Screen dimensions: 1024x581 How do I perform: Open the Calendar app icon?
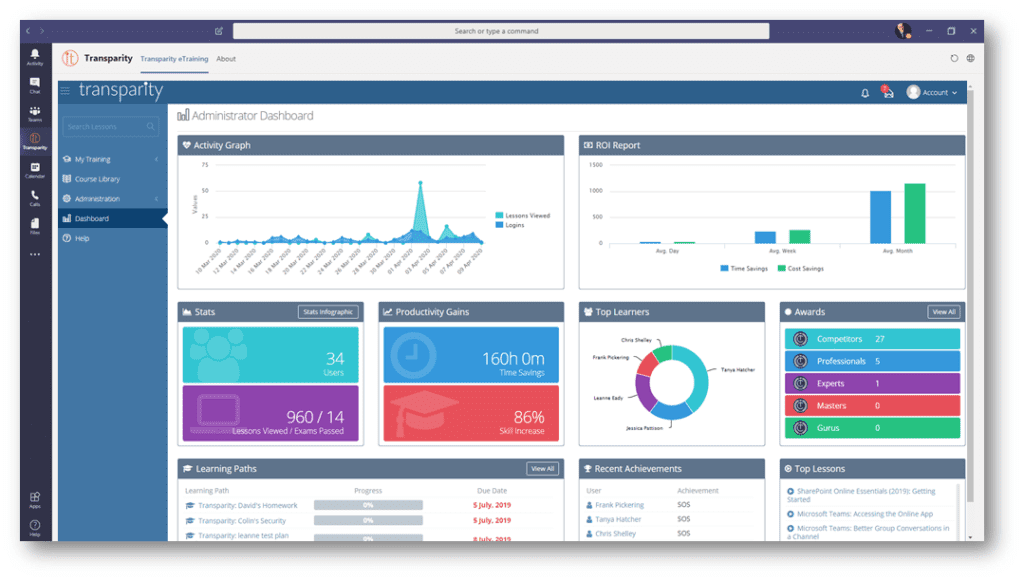(35, 169)
